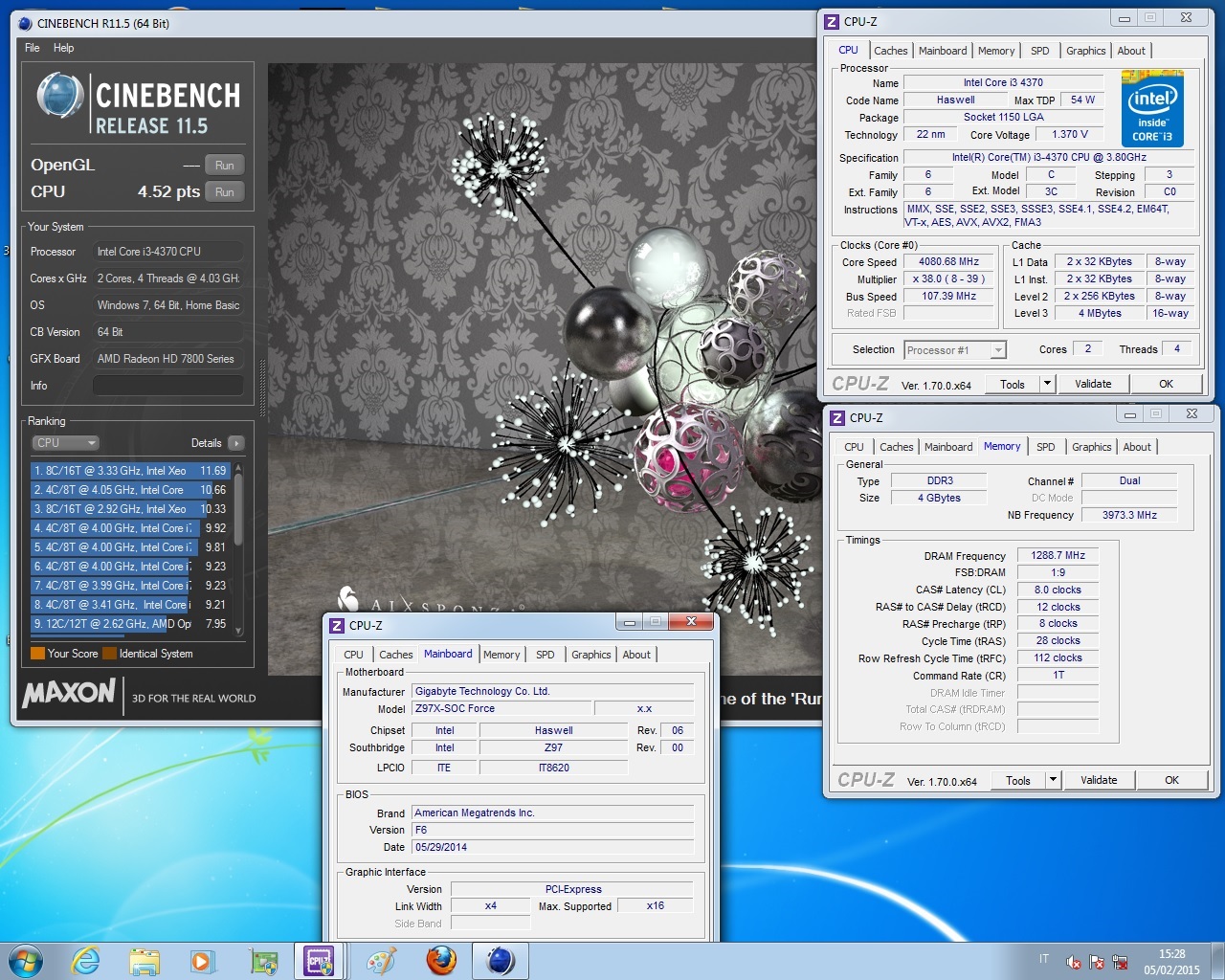Run the CPU benchmark

pos(225,192)
